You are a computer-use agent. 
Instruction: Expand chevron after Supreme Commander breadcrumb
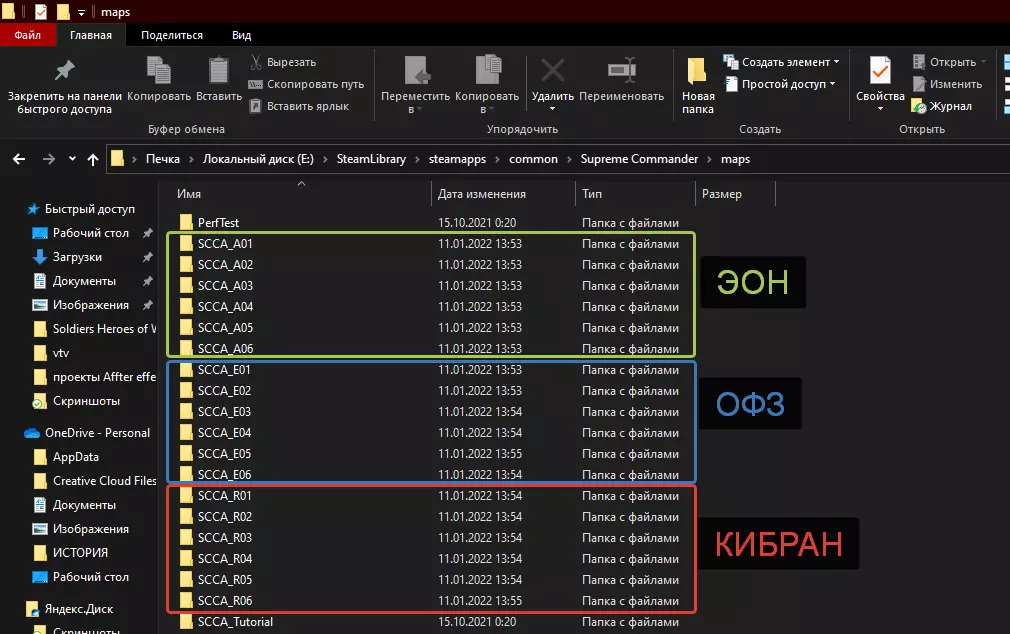[709, 159]
